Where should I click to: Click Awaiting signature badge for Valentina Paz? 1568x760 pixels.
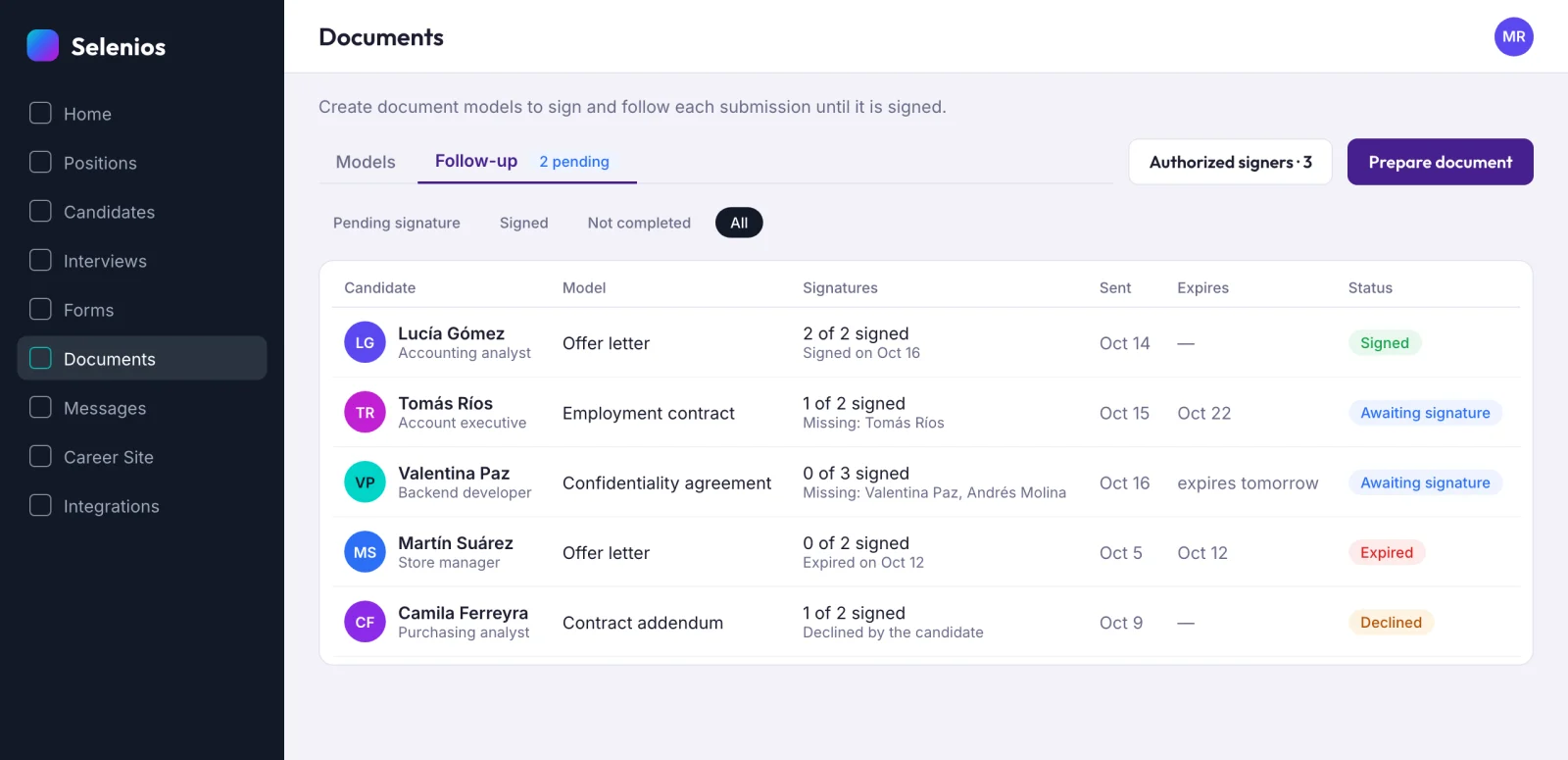tap(1425, 482)
